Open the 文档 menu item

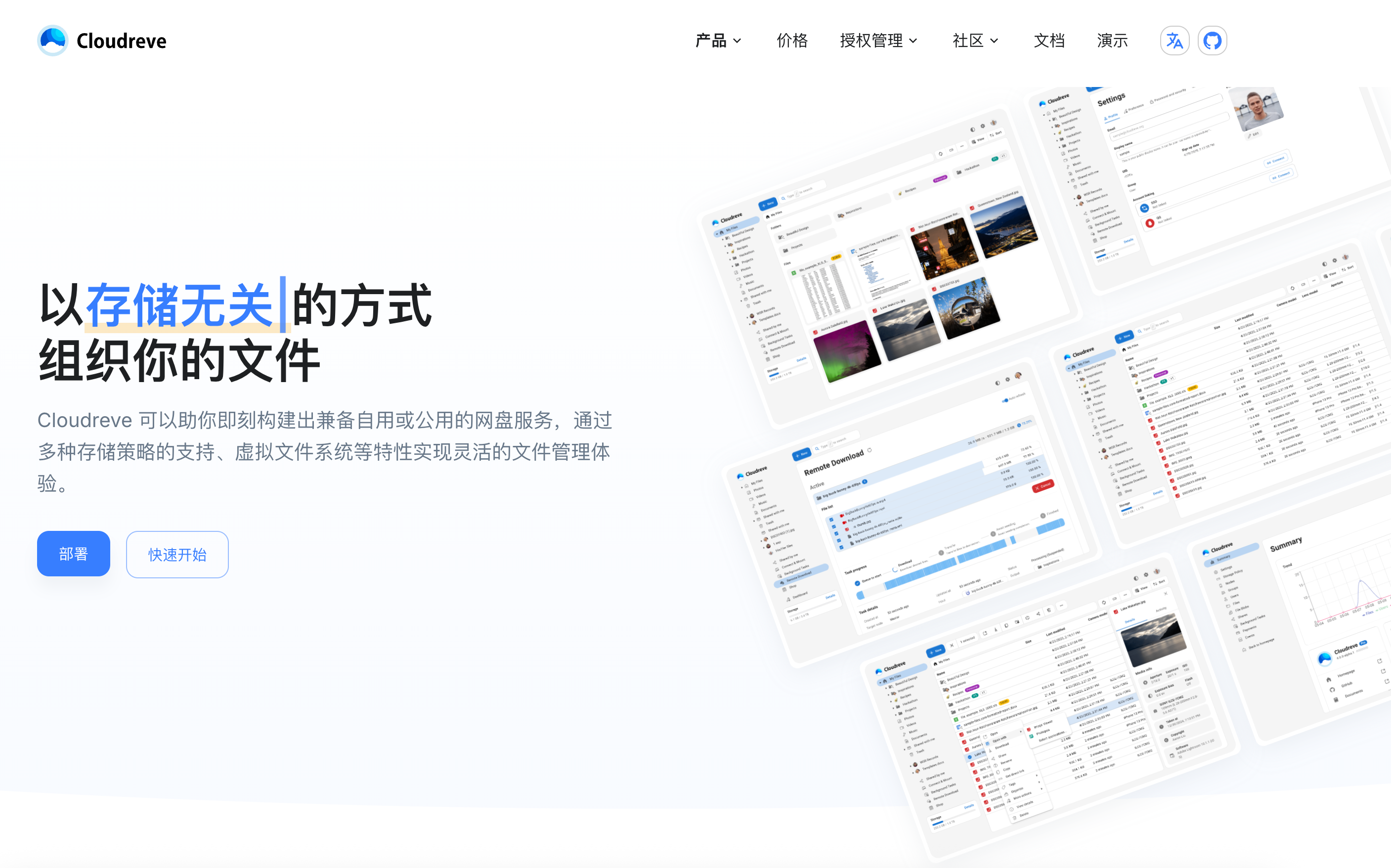1049,40
